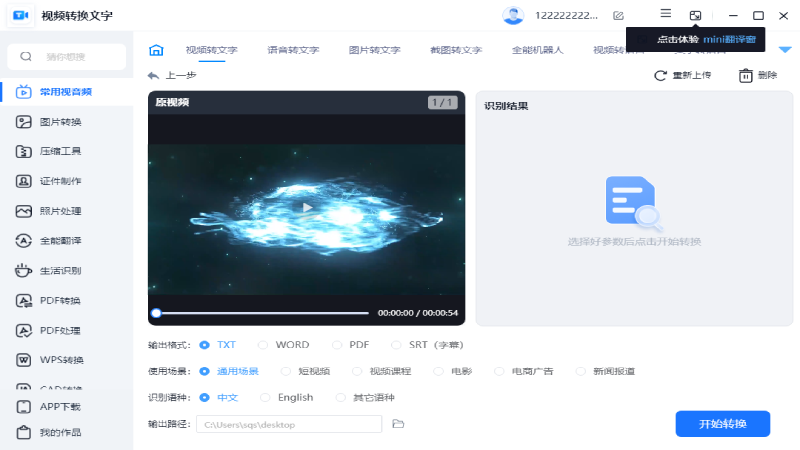Switch to mini window mode icon
This screenshot has height=450, width=800.
tap(695, 16)
